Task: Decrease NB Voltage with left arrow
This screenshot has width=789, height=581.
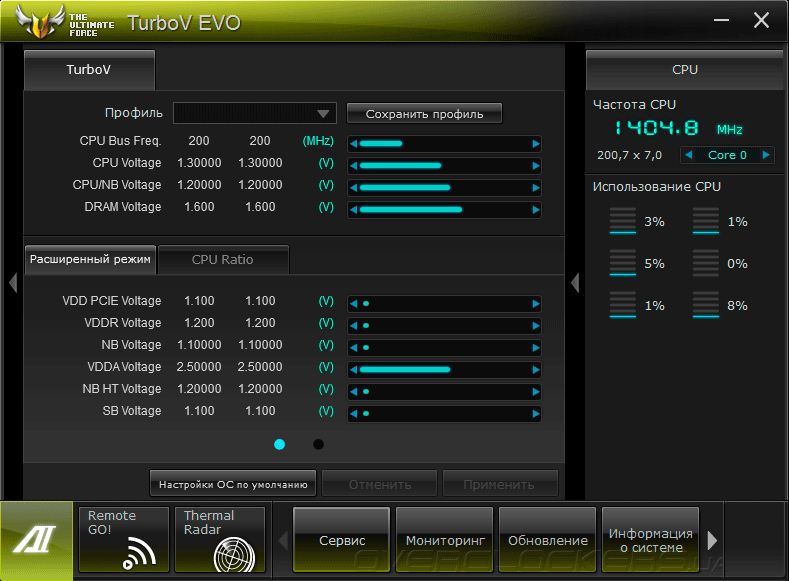Action: click(x=354, y=348)
